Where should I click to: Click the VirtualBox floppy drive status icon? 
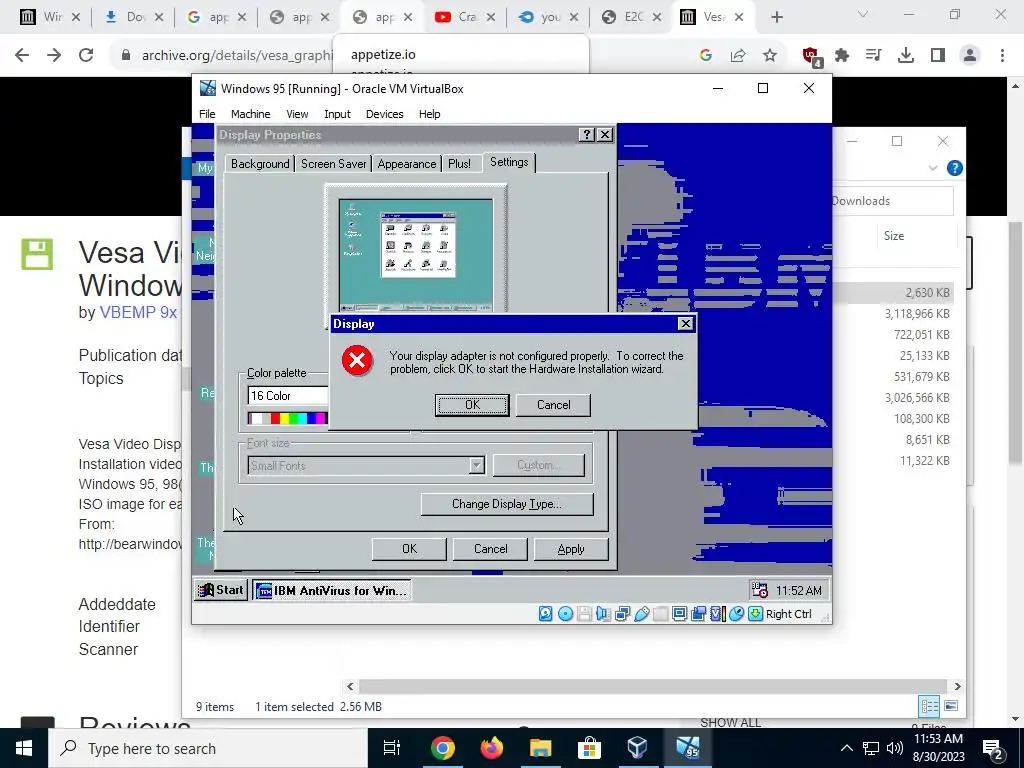[584, 614]
